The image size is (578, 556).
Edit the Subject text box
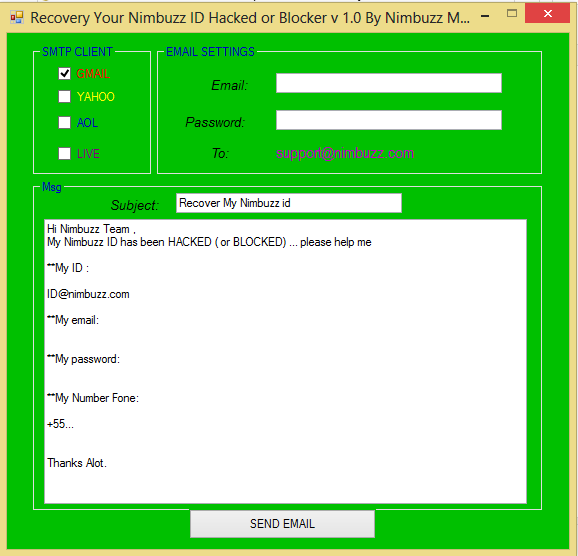(x=289, y=203)
